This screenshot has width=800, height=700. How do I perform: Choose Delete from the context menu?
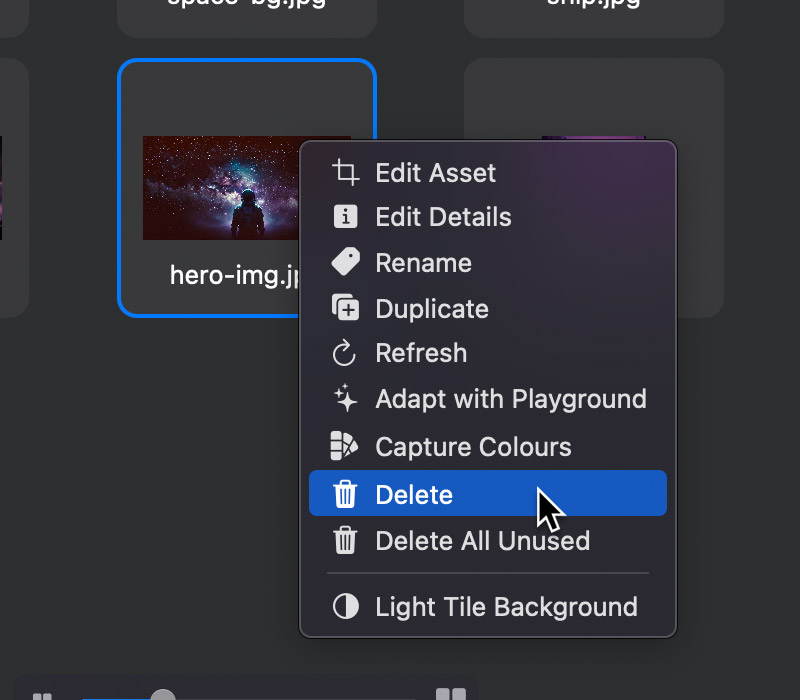(414, 494)
